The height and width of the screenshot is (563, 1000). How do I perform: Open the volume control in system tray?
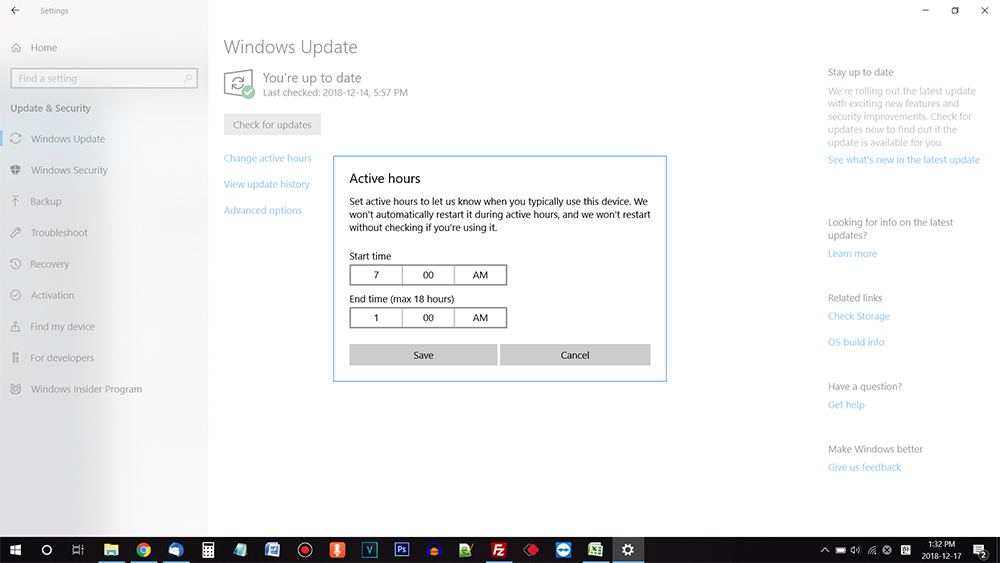[x=856, y=550]
